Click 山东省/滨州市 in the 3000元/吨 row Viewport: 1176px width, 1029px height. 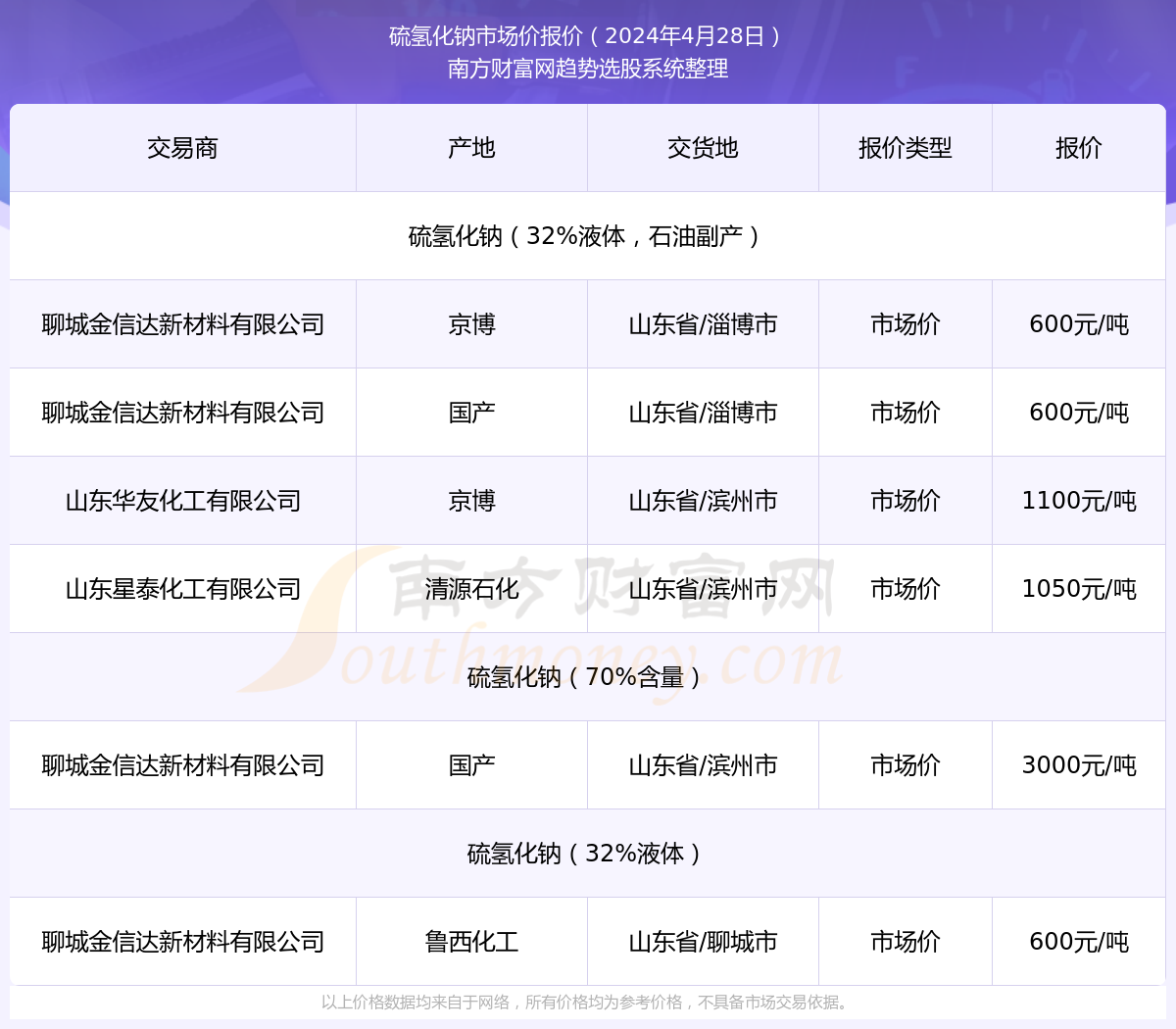[703, 765]
